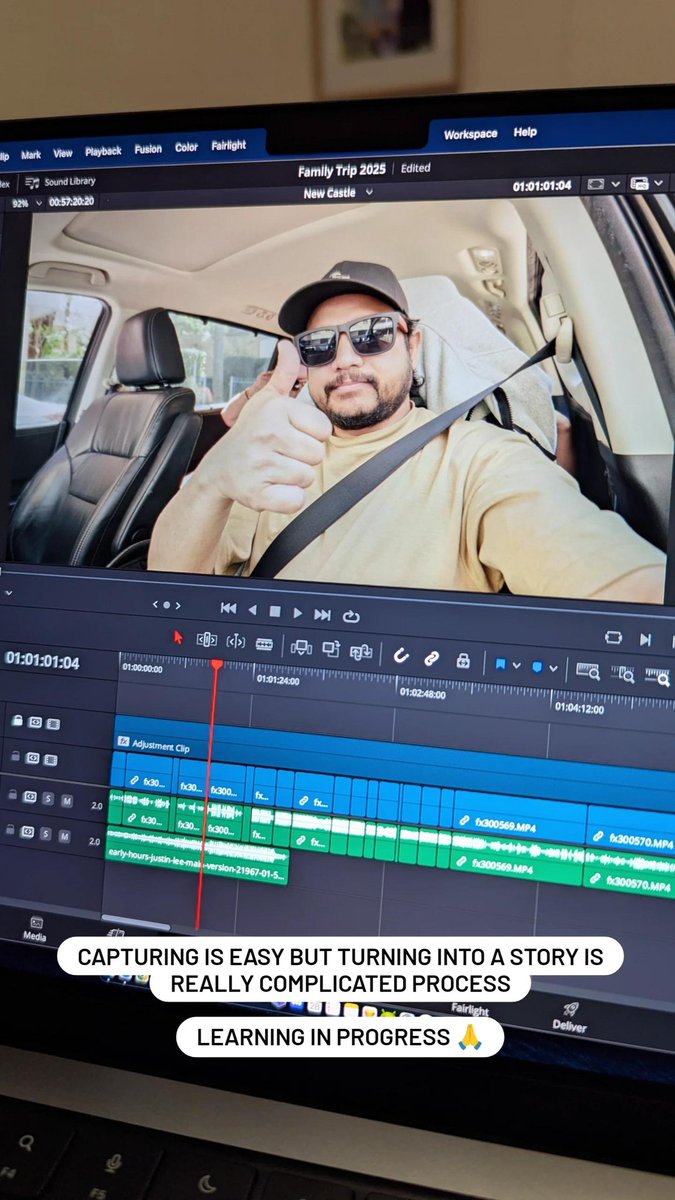675x1200 pixels.
Task: Open the Playback menu
Action: pos(103,151)
